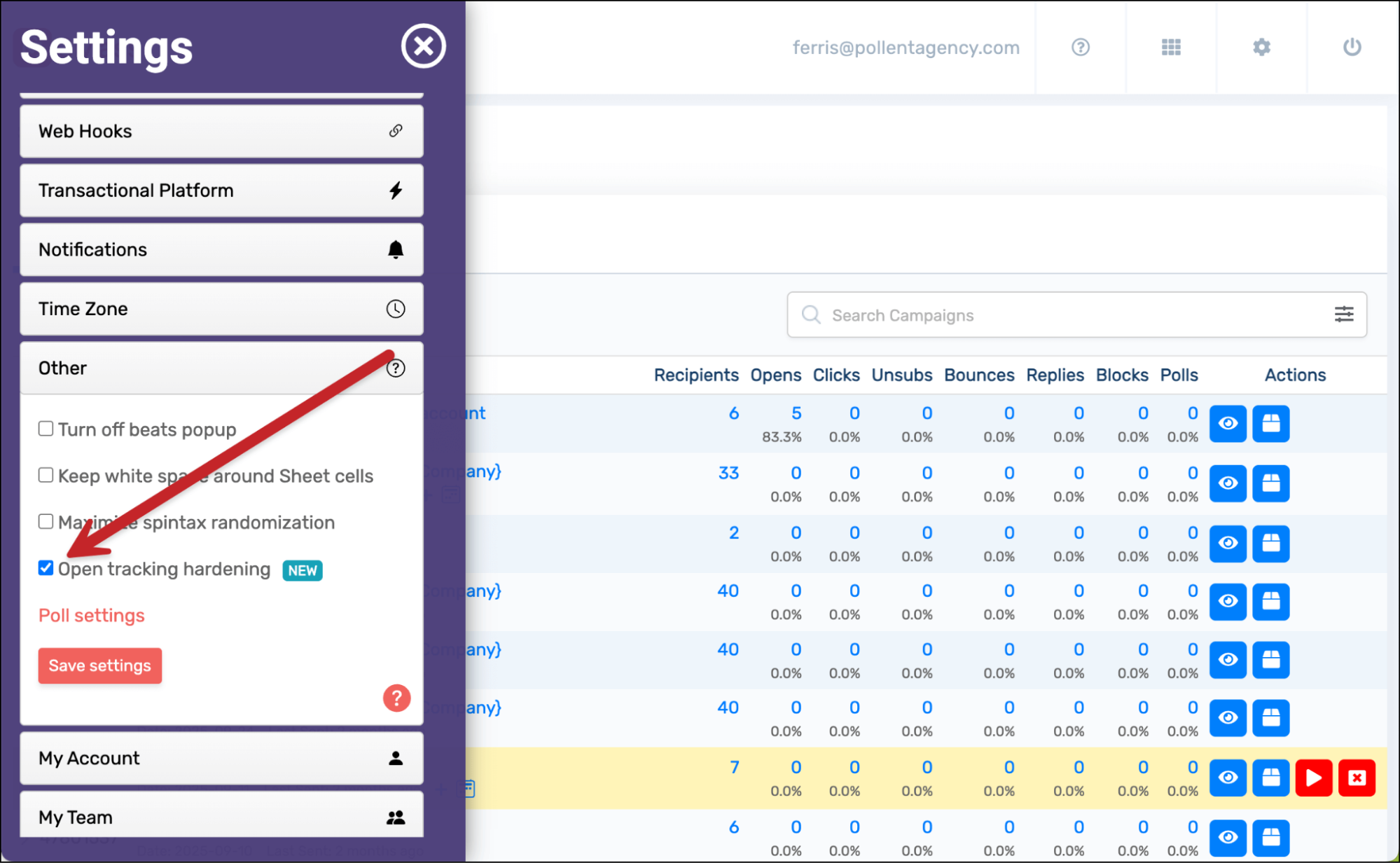1400x863 pixels.
Task: Click the search filter sliders icon
Action: click(1343, 315)
